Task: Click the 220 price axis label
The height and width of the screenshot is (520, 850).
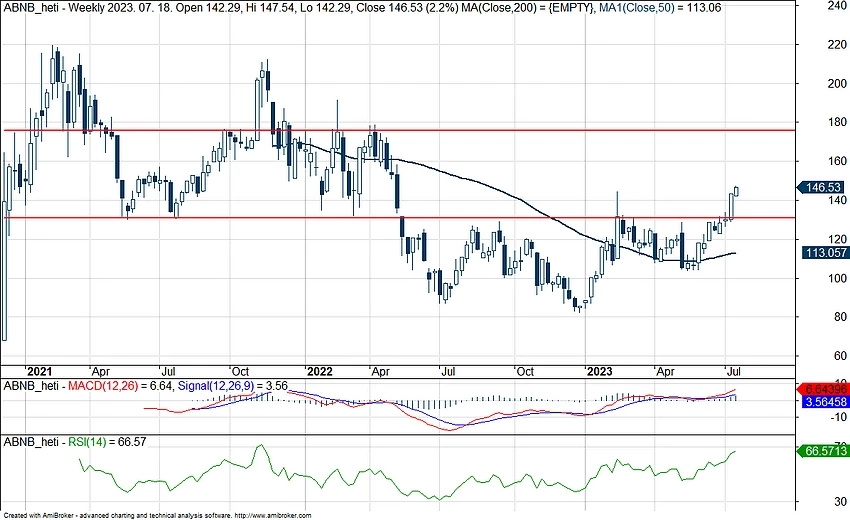Action: [x=838, y=44]
